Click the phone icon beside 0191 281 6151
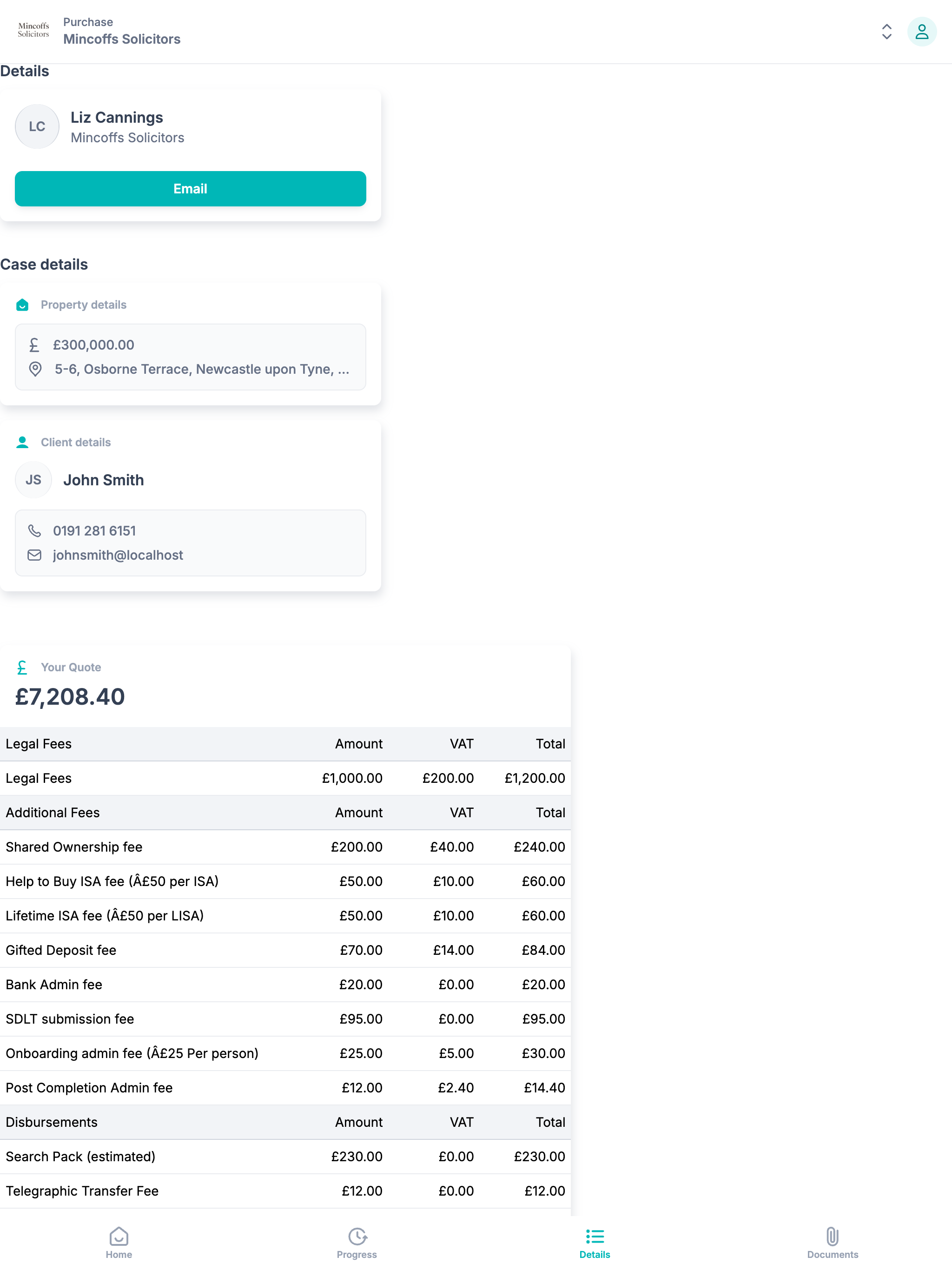This screenshot has width=952, height=1270. 34,530
